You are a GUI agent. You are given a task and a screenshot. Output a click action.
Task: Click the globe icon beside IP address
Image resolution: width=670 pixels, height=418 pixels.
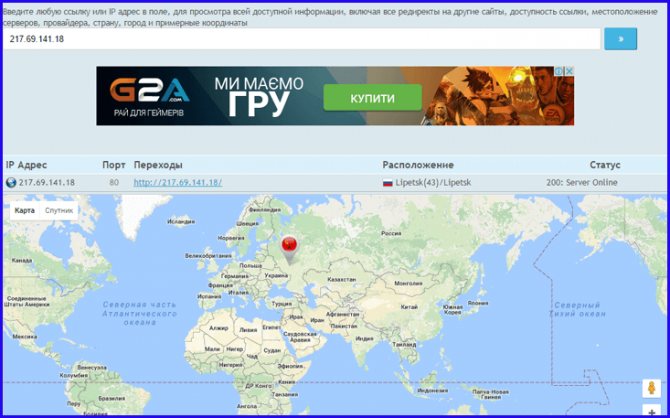[11, 183]
